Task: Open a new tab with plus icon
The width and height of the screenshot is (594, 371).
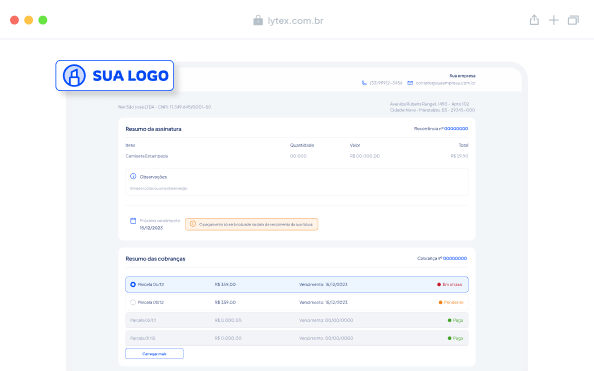Action: coord(553,20)
